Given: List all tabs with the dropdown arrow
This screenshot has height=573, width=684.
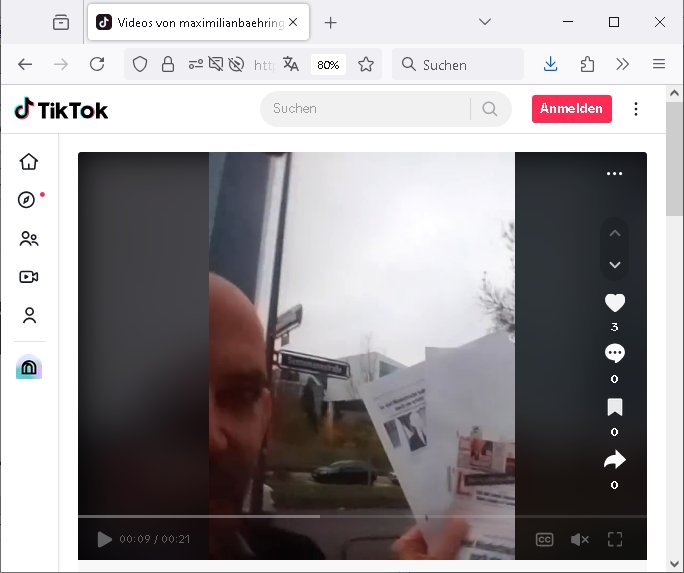Looking at the screenshot, I should (x=485, y=22).
